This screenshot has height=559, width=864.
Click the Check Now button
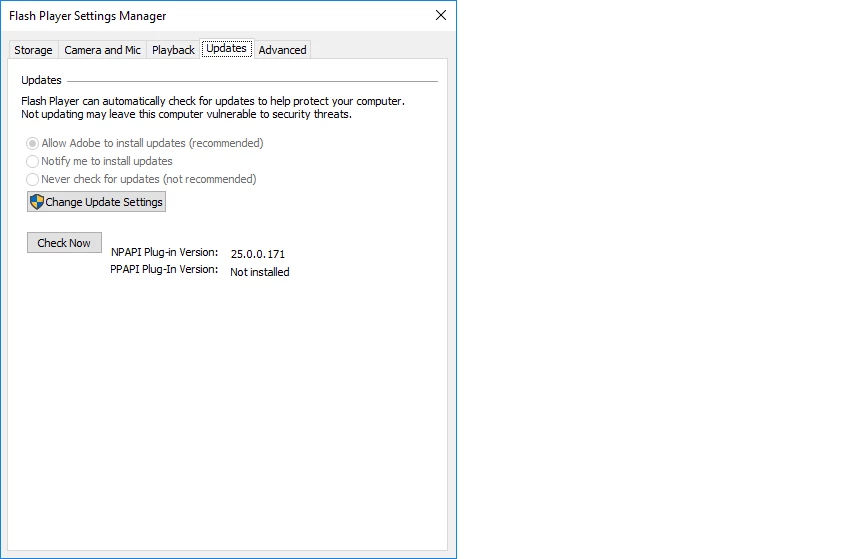[x=64, y=243]
